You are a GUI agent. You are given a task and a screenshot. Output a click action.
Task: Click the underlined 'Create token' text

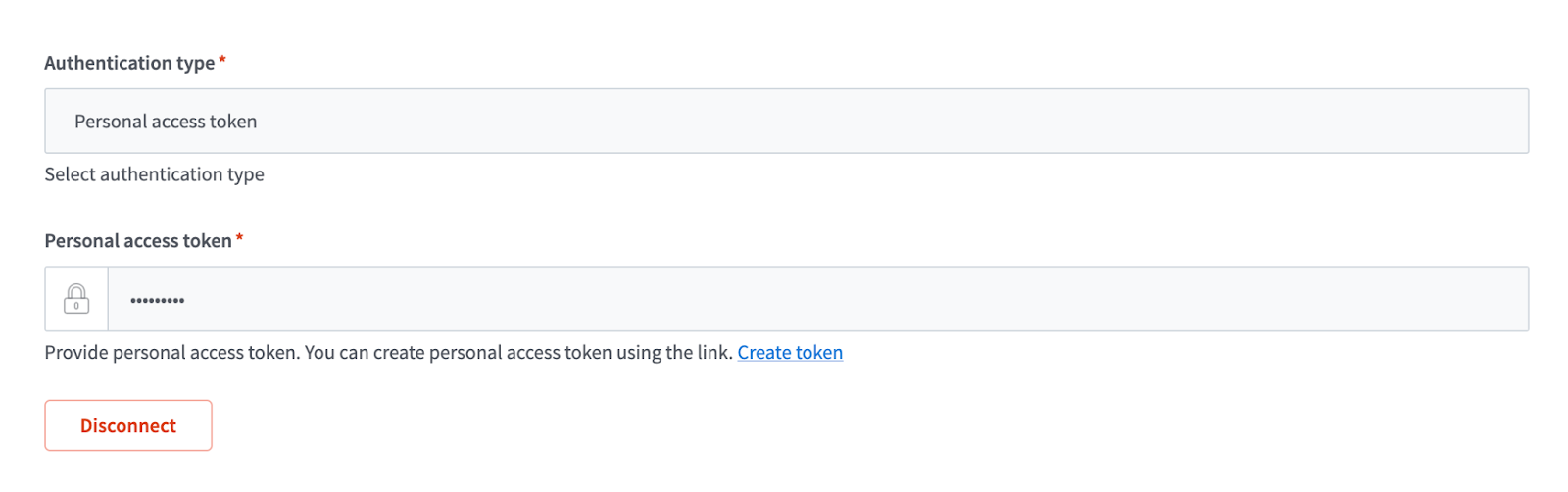790,352
